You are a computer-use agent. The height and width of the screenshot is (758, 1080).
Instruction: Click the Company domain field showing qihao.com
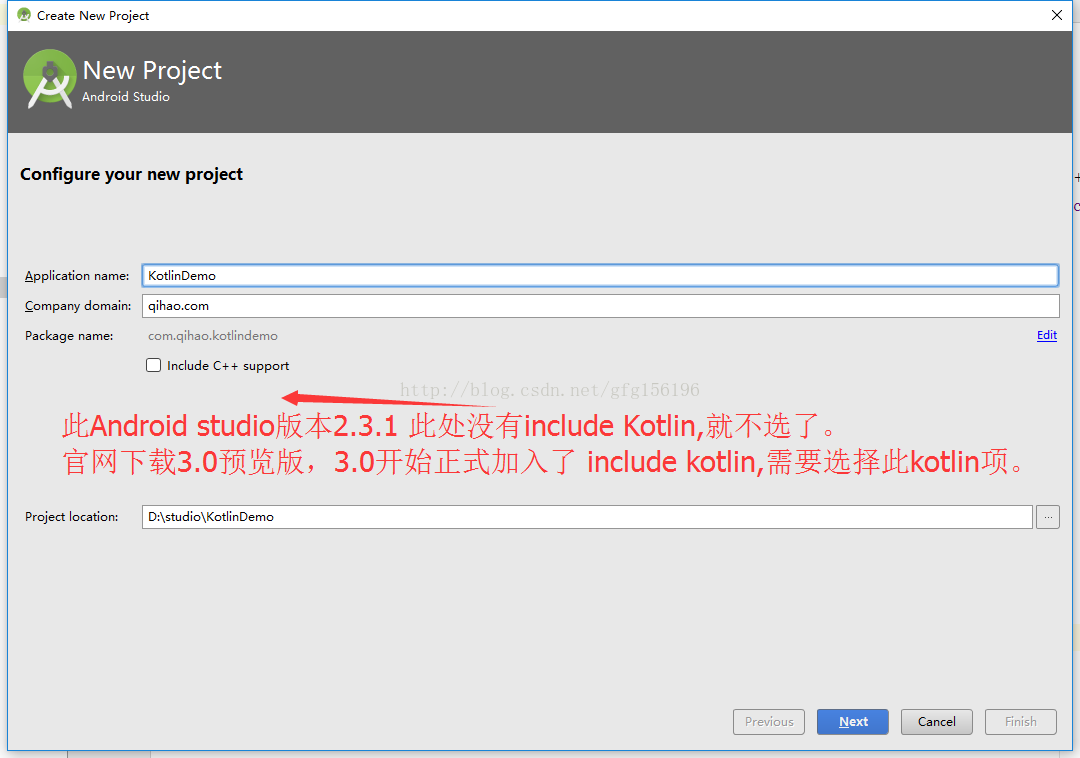click(x=600, y=306)
